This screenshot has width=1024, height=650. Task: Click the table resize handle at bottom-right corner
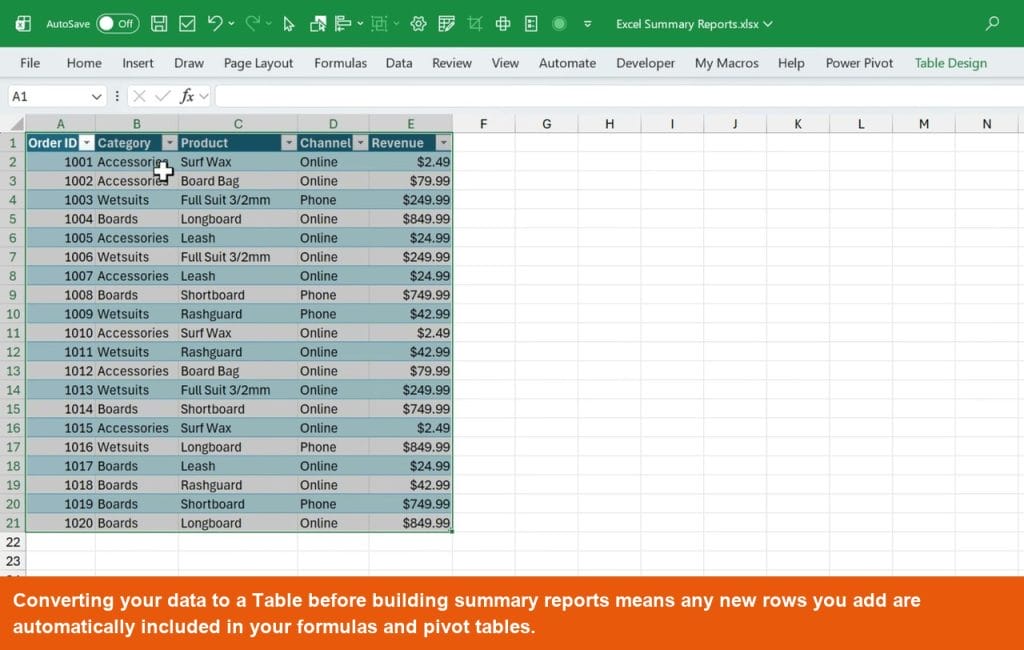pos(451,531)
